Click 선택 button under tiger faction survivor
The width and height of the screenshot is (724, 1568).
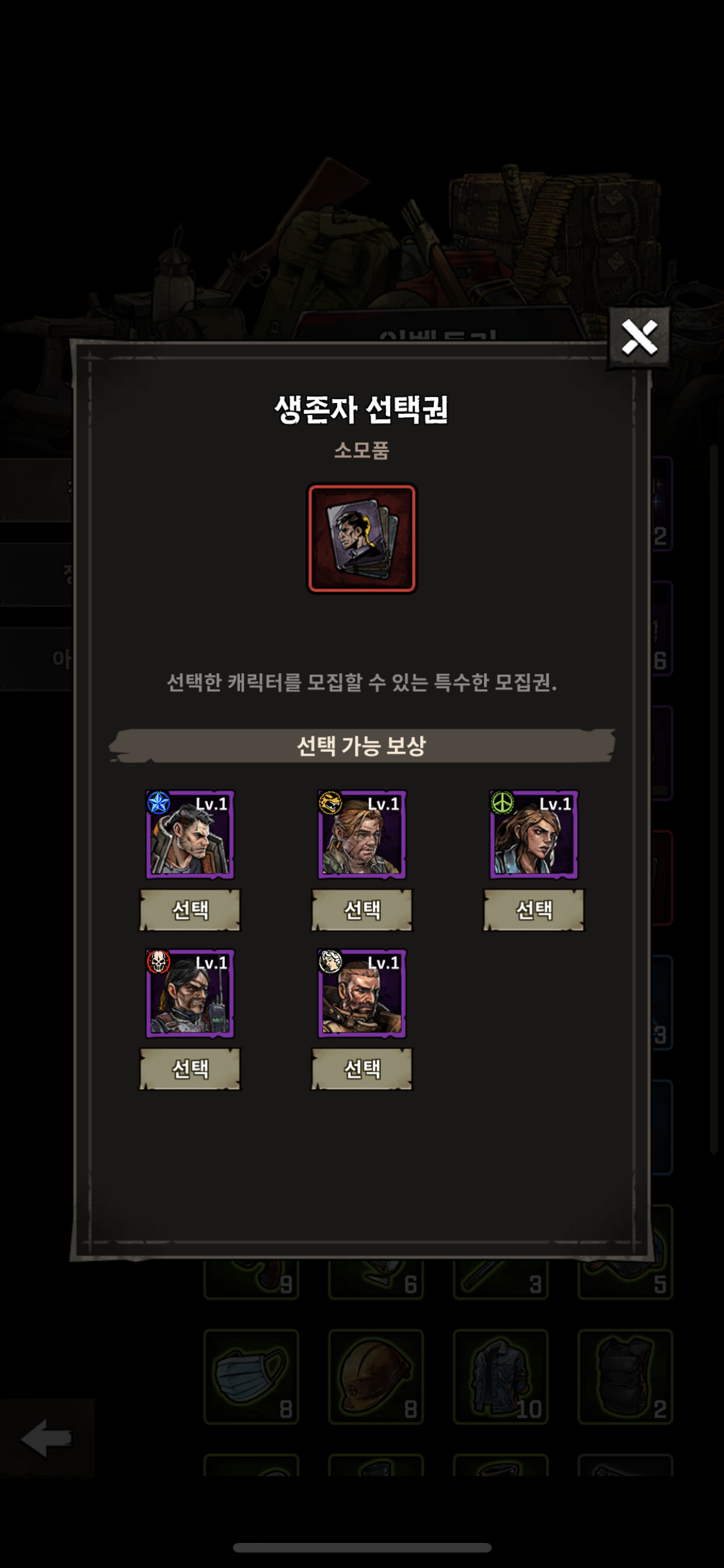click(362, 910)
